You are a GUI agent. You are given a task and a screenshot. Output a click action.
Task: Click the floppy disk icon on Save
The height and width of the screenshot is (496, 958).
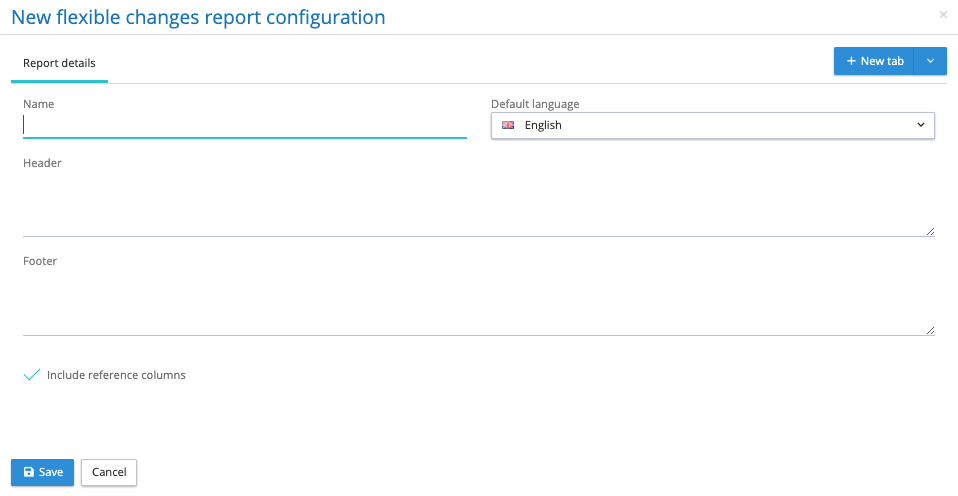pos(28,473)
